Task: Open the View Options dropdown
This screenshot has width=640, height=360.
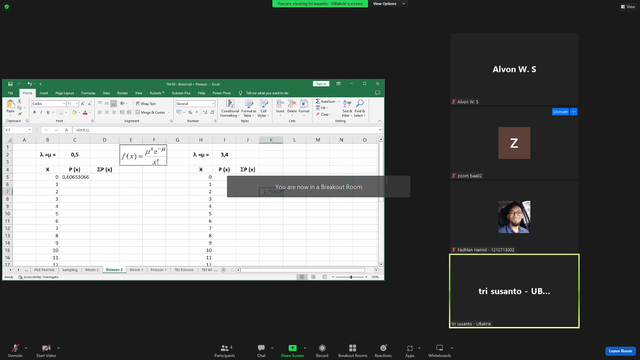Action: (x=389, y=4)
